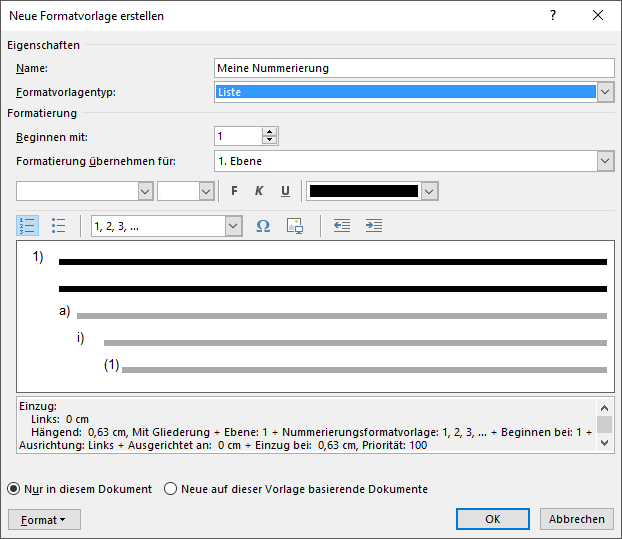Open the font name dropdown
The height and width of the screenshot is (539, 622).
tap(145, 191)
